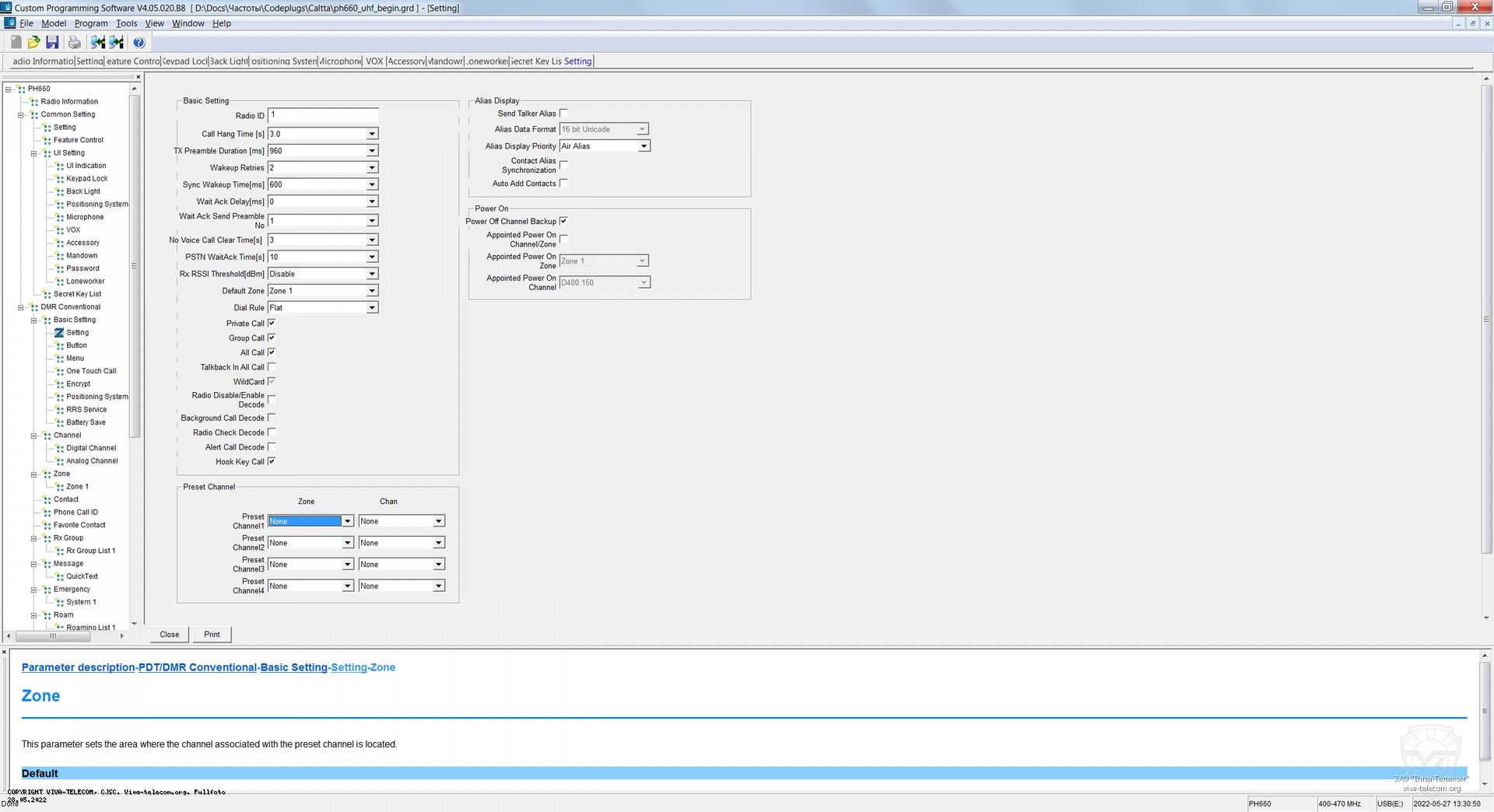The width and height of the screenshot is (1494, 812).
Task: Collapse the UI Setting tree node
Action: 34,153
